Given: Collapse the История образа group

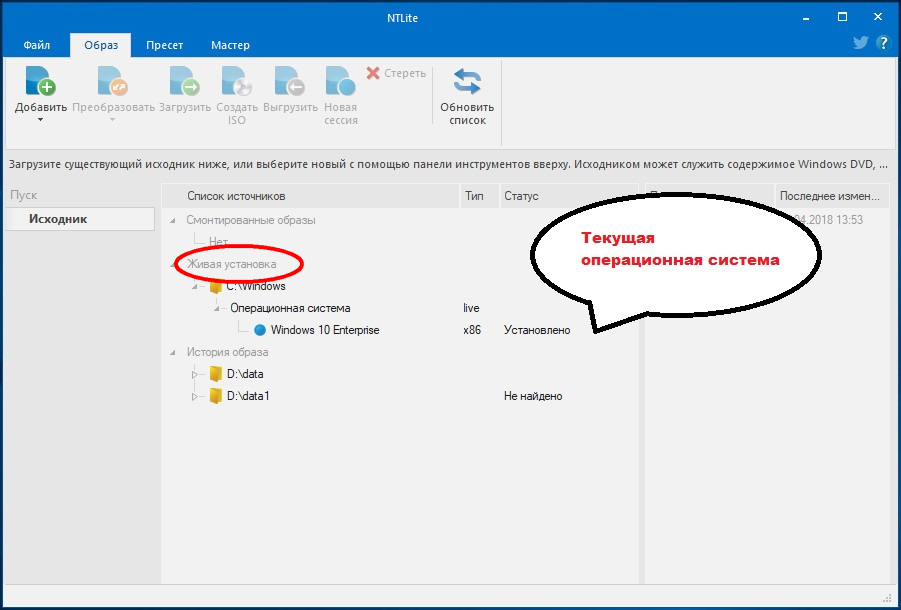Looking at the screenshot, I should point(173,352).
